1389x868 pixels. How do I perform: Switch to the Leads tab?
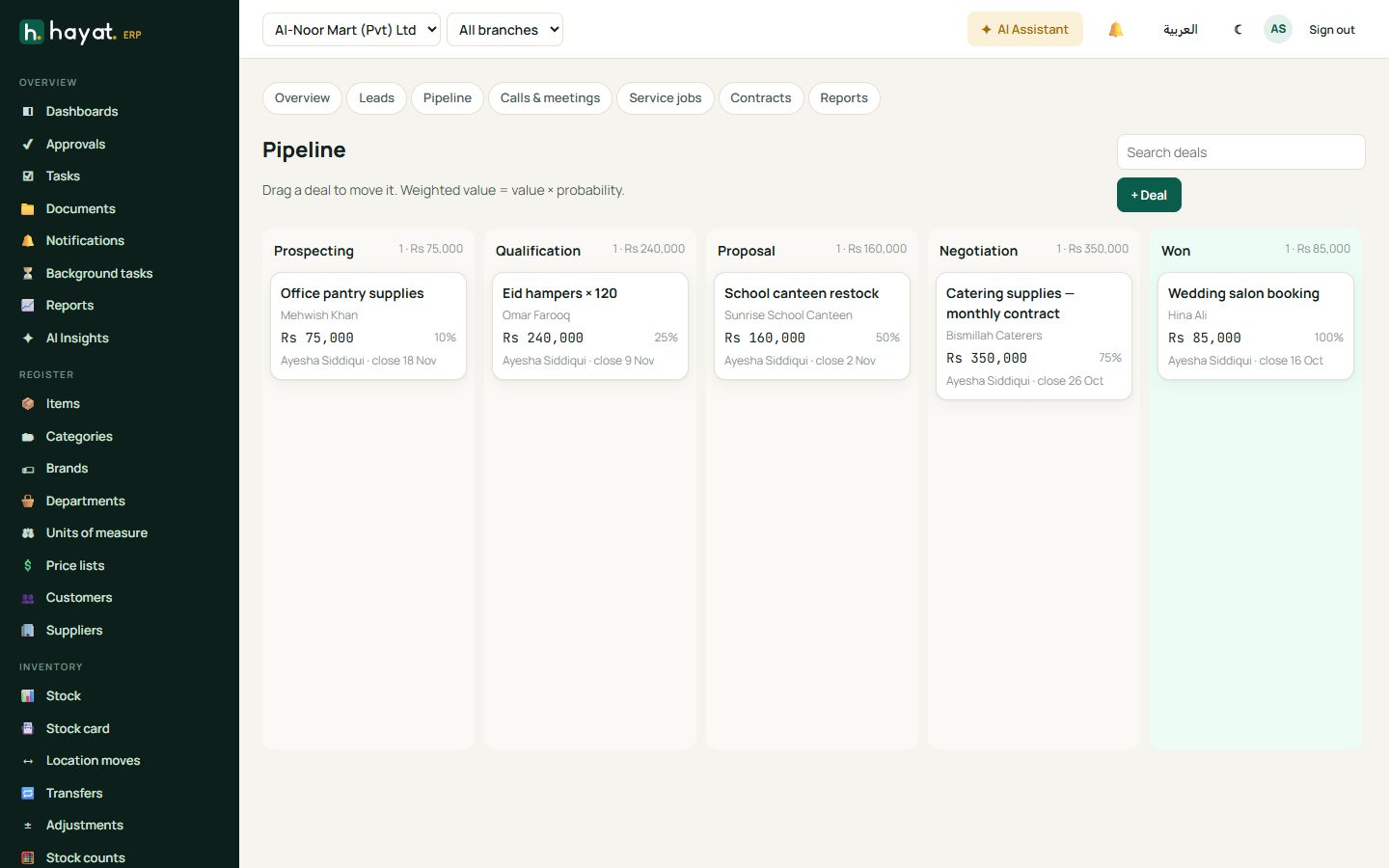pos(376,98)
